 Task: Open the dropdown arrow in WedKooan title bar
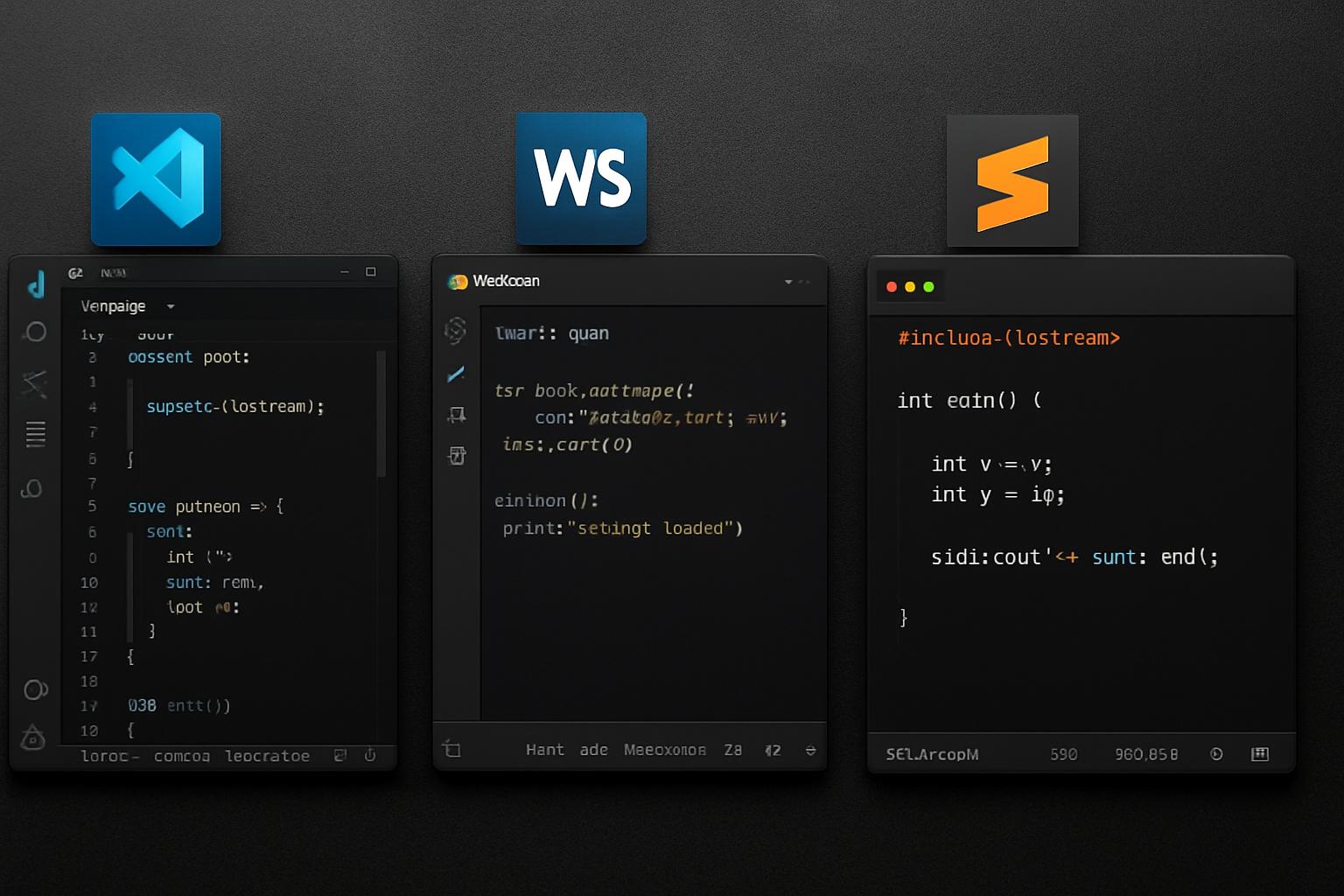(788, 282)
